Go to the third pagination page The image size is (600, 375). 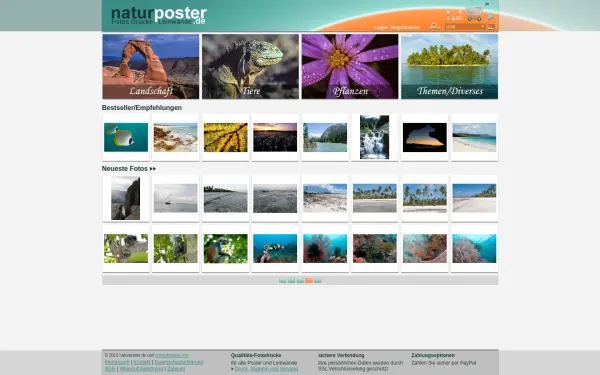coord(300,281)
